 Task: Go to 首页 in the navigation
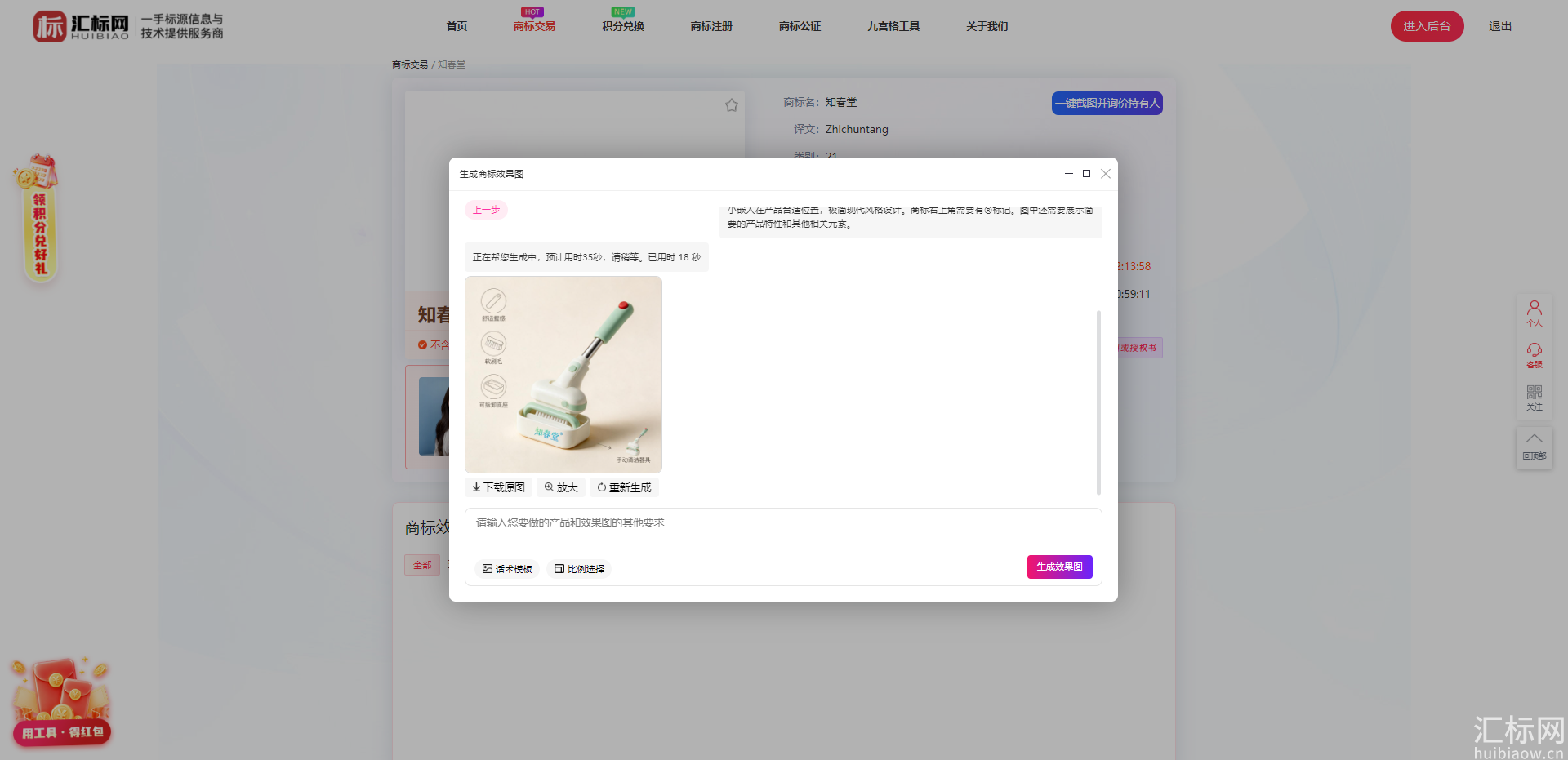[x=457, y=26]
